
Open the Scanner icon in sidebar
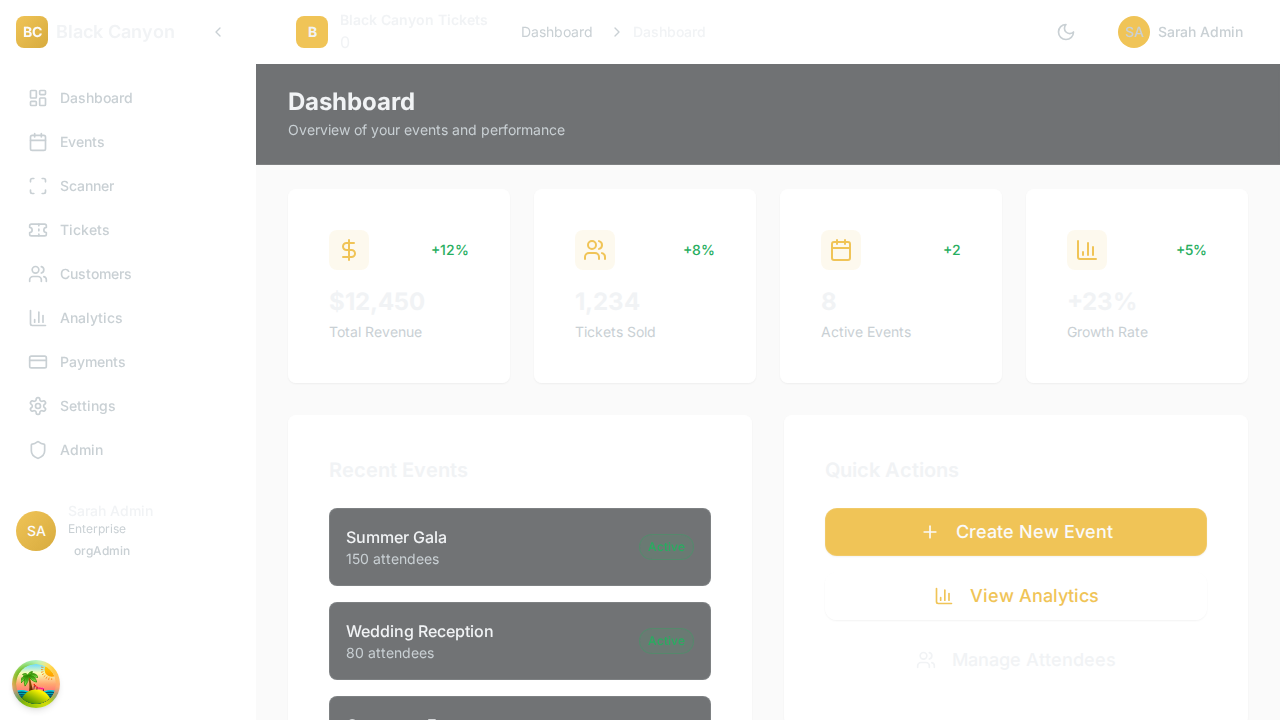click(38, 186)
